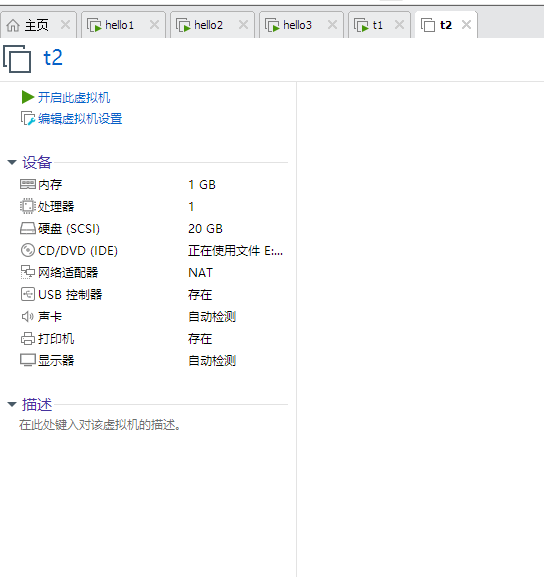Close the hello2 tab

[243, 25]
